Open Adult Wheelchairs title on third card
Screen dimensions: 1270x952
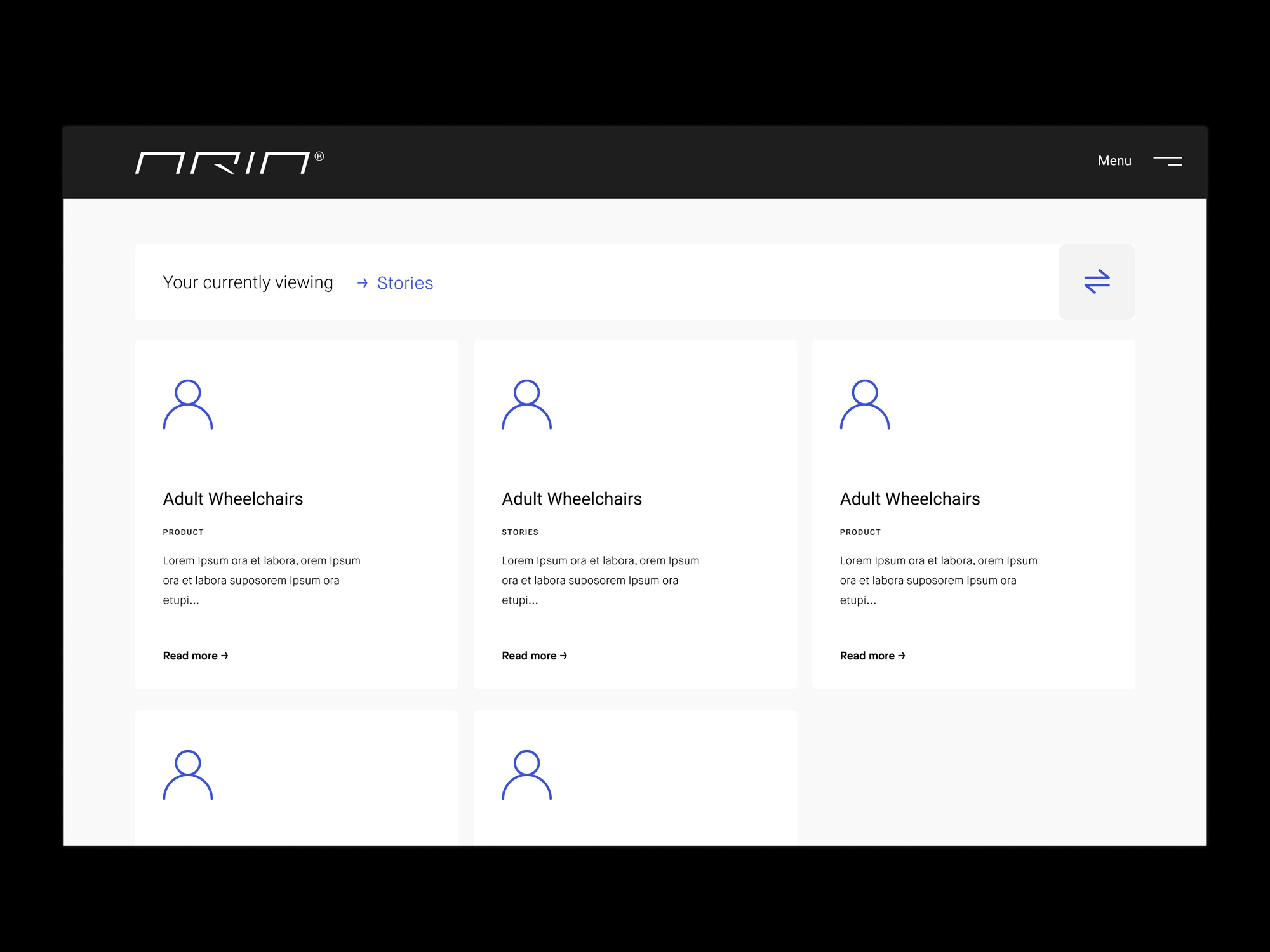(x=910, y=499)
